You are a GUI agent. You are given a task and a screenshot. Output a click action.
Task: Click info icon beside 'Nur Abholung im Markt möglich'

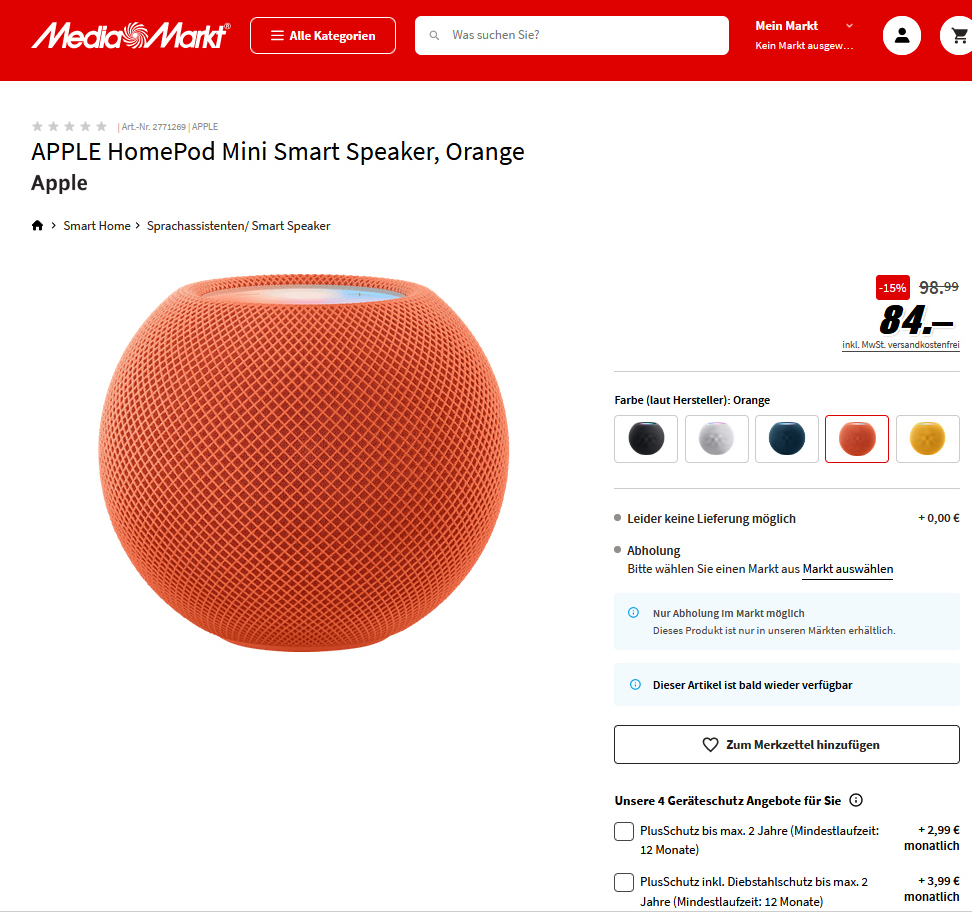point(634,613)
